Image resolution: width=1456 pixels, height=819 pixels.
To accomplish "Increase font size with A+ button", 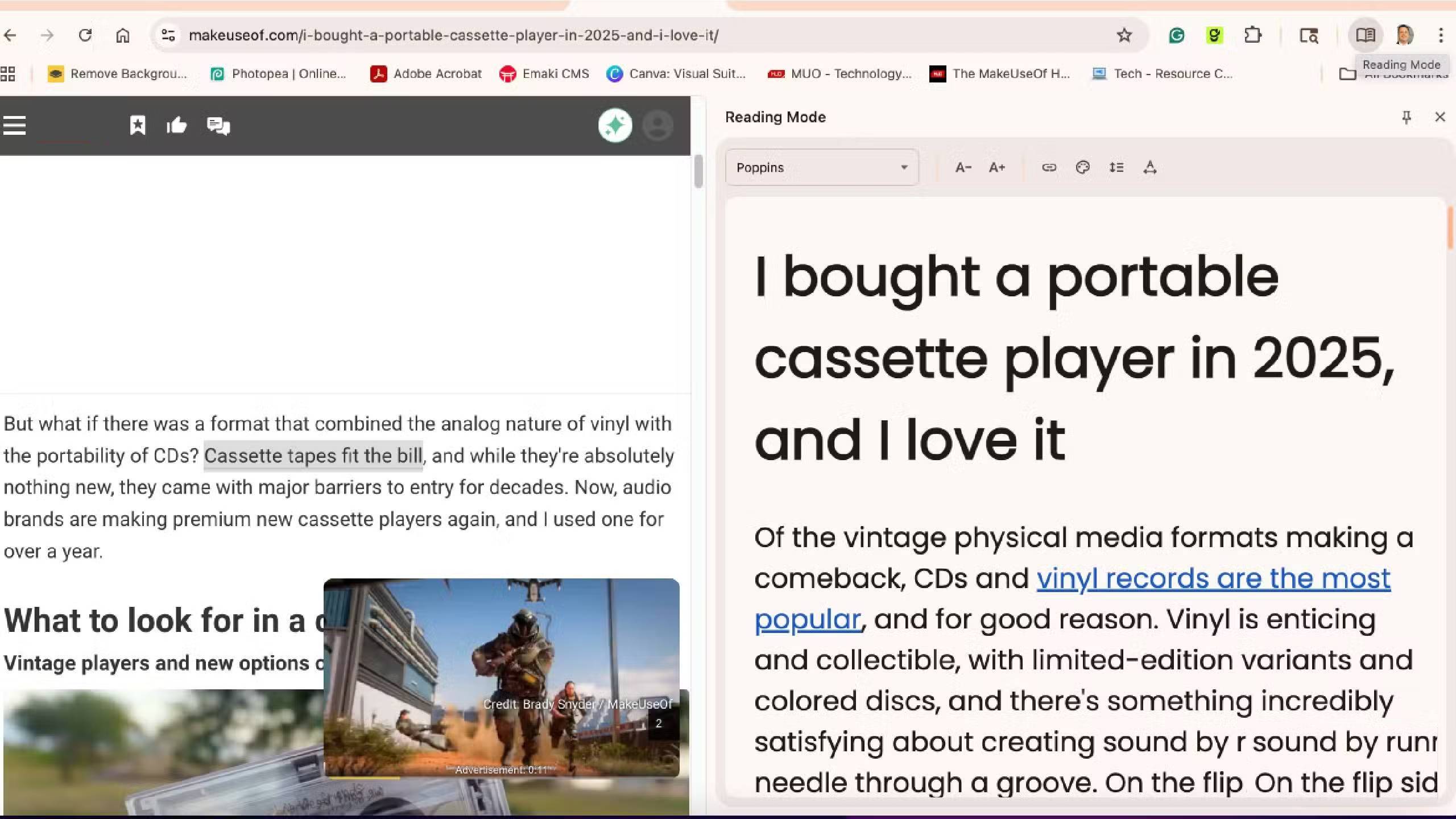I will point(997,167).
